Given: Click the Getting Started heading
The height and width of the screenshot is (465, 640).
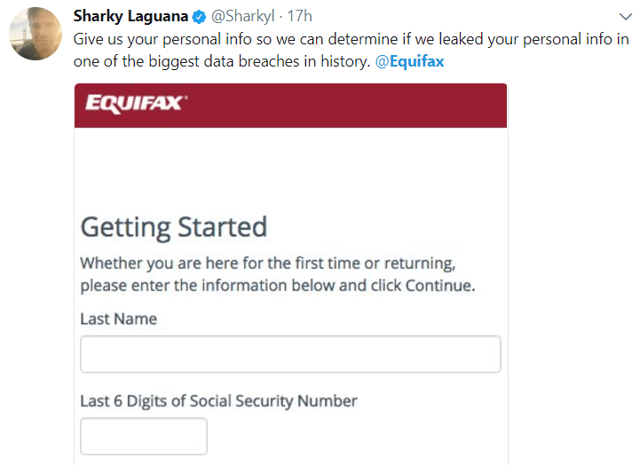Looking at the screenshot, I should [173, 227].
